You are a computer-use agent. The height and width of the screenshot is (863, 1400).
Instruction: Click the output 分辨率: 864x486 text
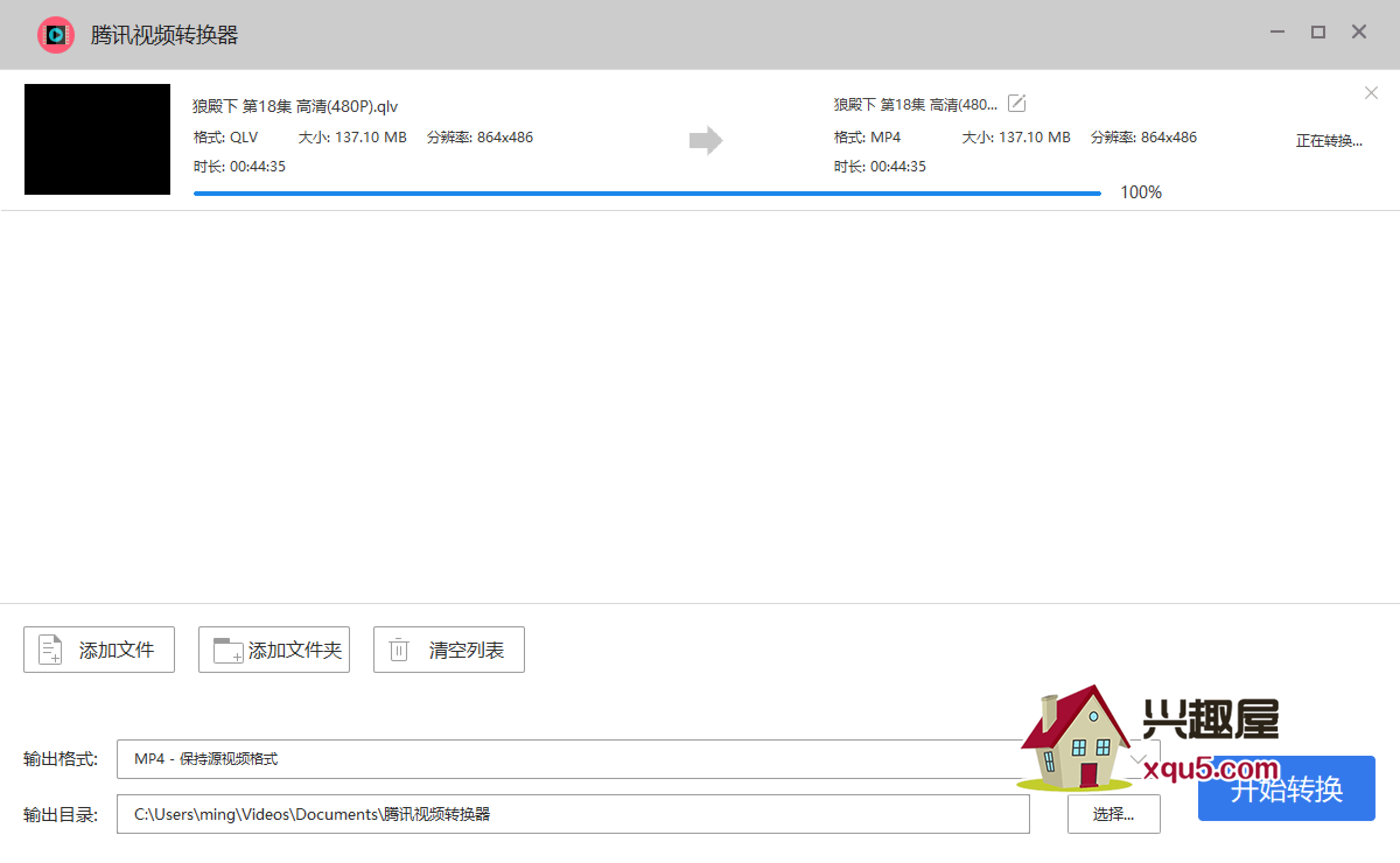click(1143, 138)
